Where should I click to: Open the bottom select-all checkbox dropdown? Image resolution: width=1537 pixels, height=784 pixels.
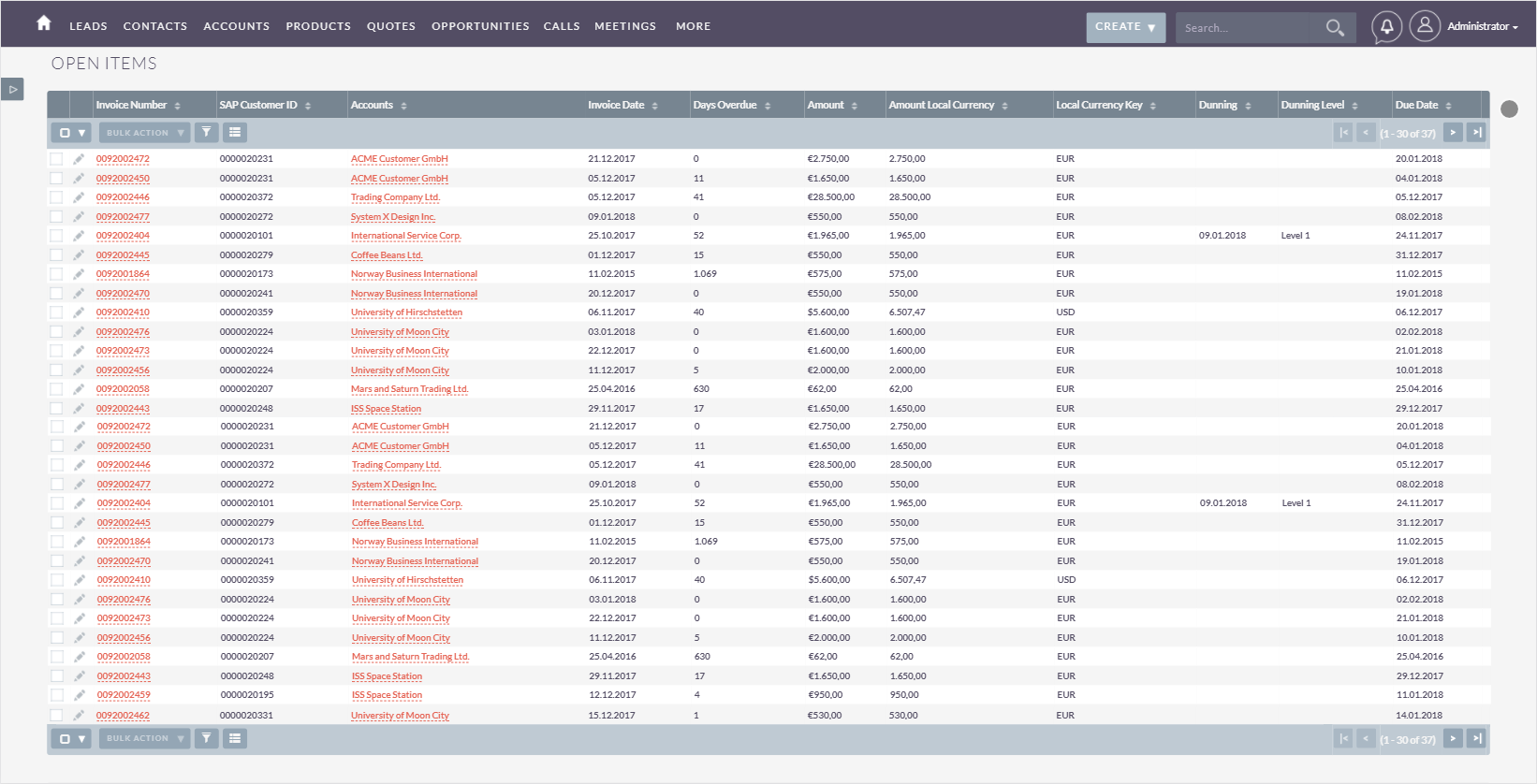click(71, 738)
